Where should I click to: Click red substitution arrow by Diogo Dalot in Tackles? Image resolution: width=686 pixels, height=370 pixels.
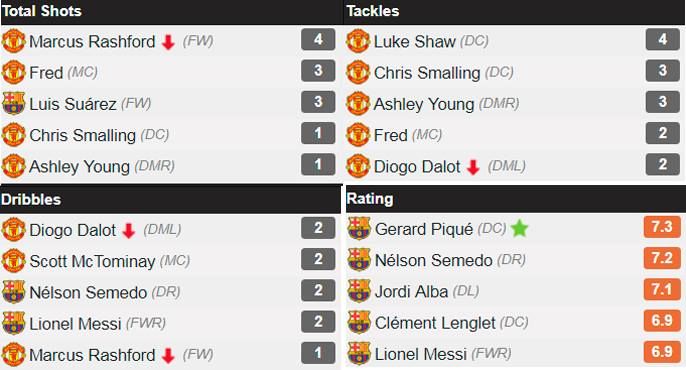point(473,167)
